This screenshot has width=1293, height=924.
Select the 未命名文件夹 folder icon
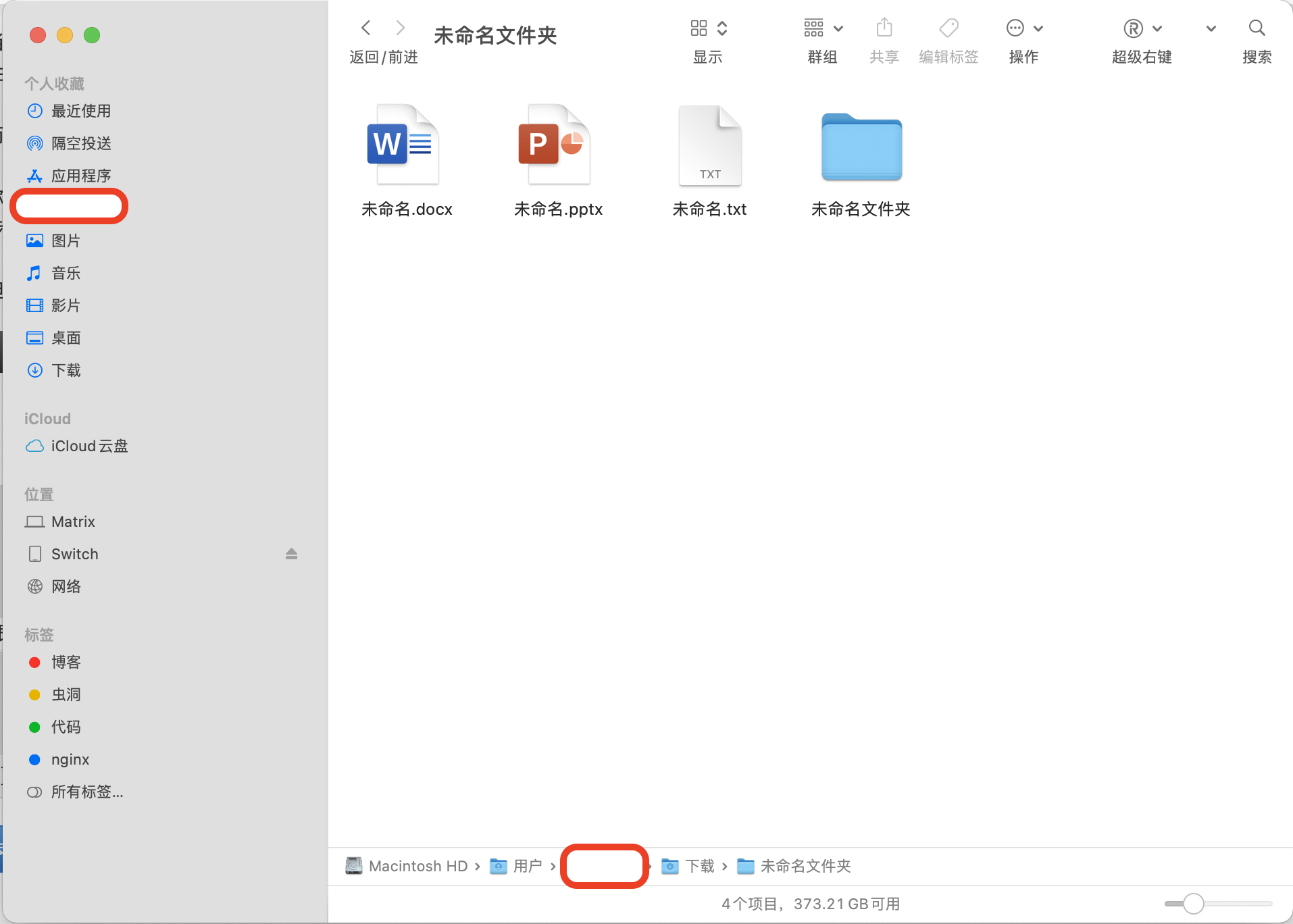pyautogui.click(x=861, y=147)
